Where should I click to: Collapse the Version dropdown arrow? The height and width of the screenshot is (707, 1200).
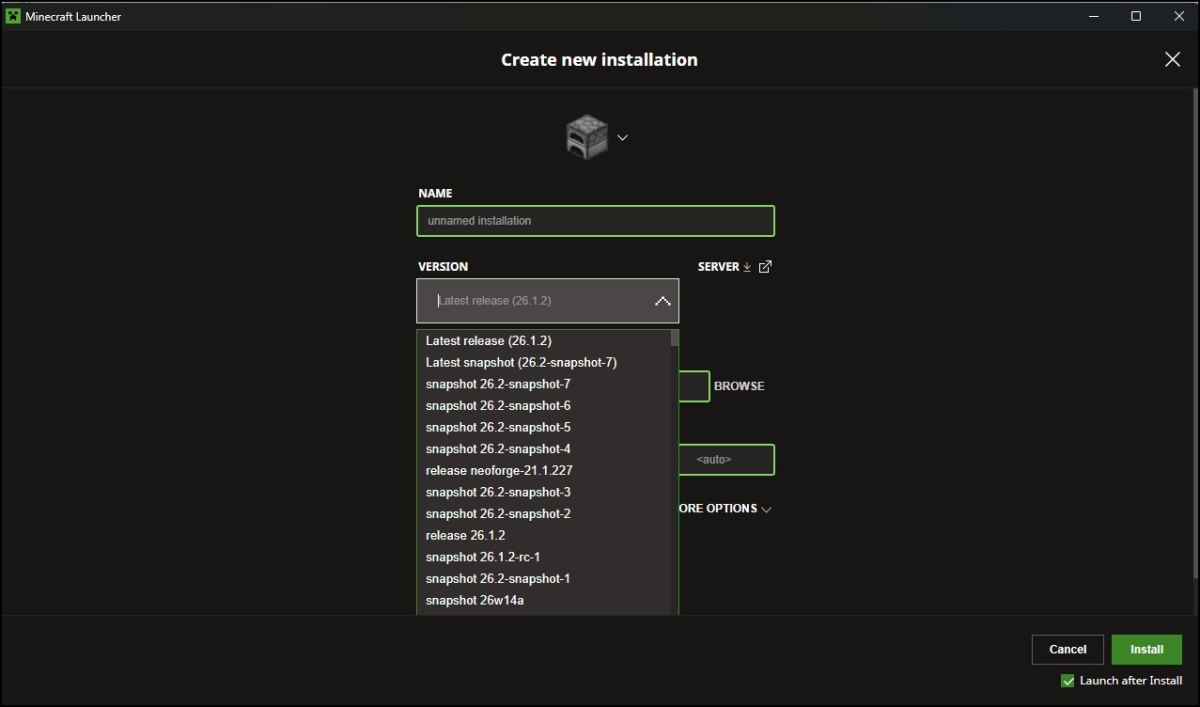662,300
